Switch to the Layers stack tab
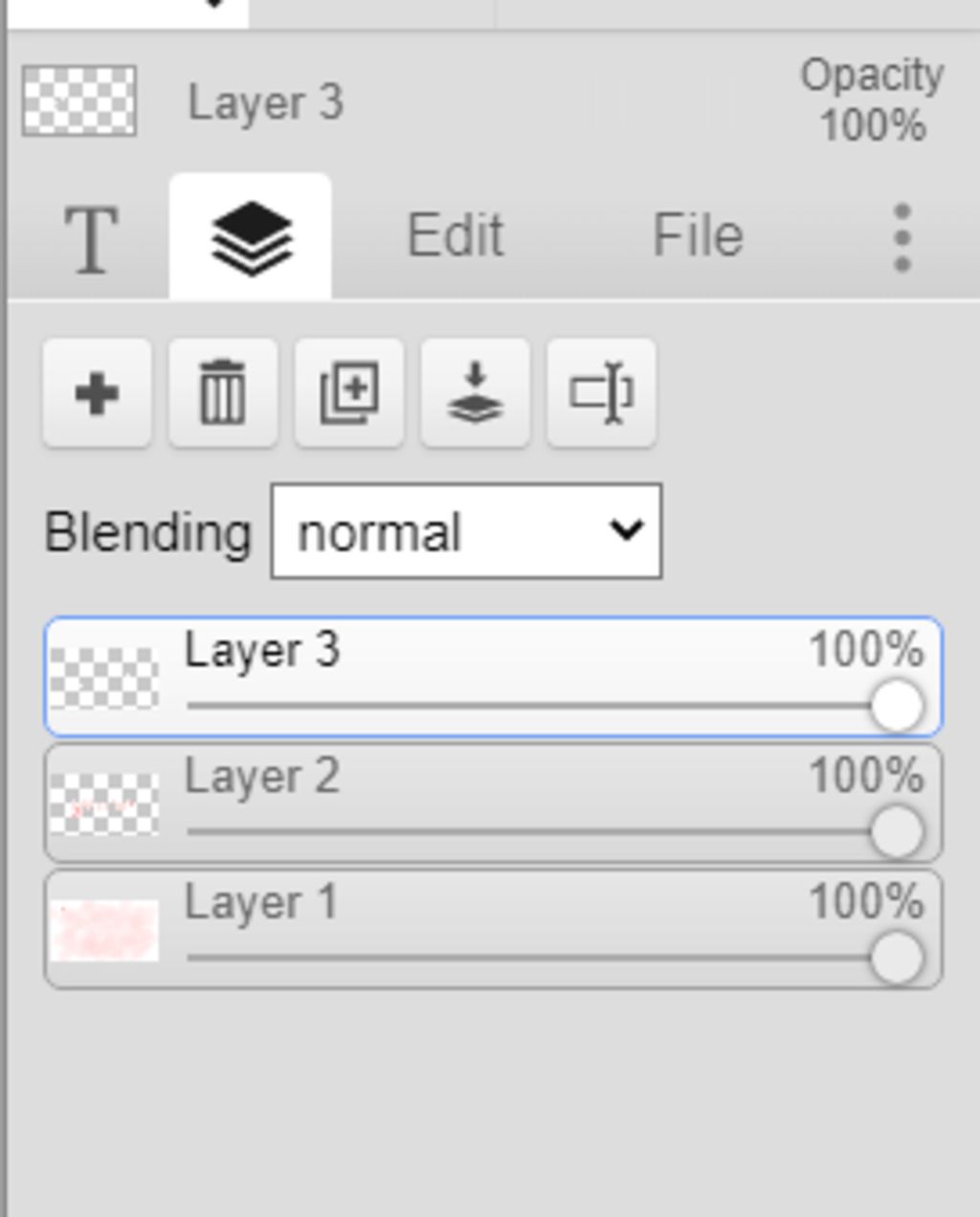The height and width of the screenshot is (1217, 980). click(x=251, y=237)
